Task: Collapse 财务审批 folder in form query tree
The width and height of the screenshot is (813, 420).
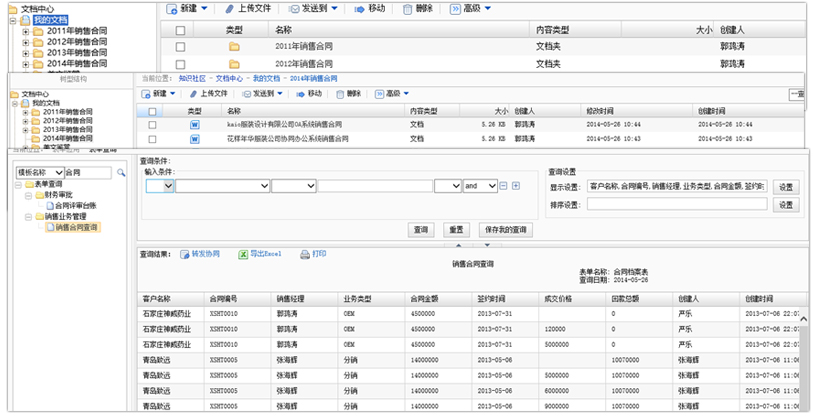Action: [x=30, y=195]
